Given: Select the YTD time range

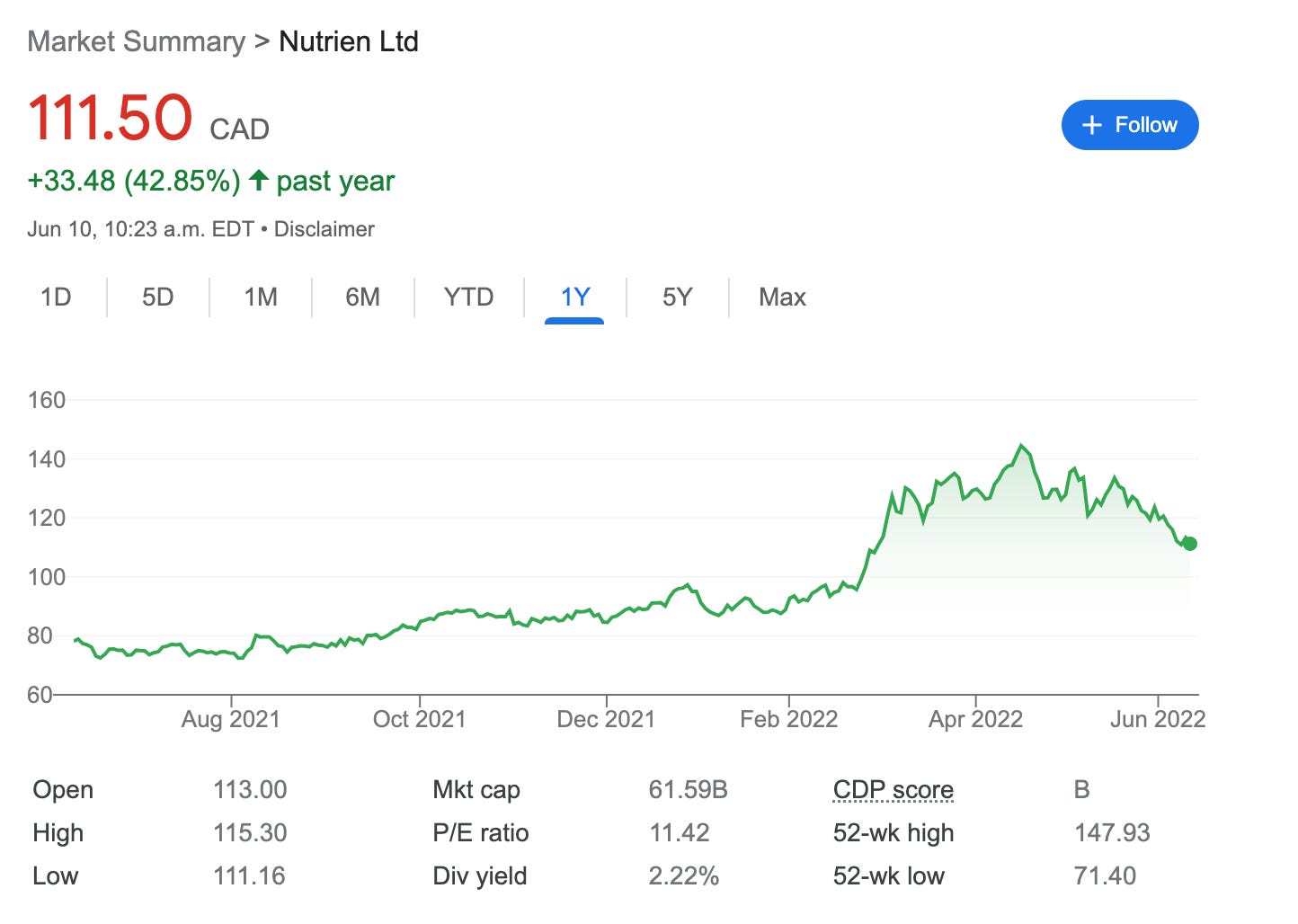Looking at the screenshot, I should (x=468, y=297).
